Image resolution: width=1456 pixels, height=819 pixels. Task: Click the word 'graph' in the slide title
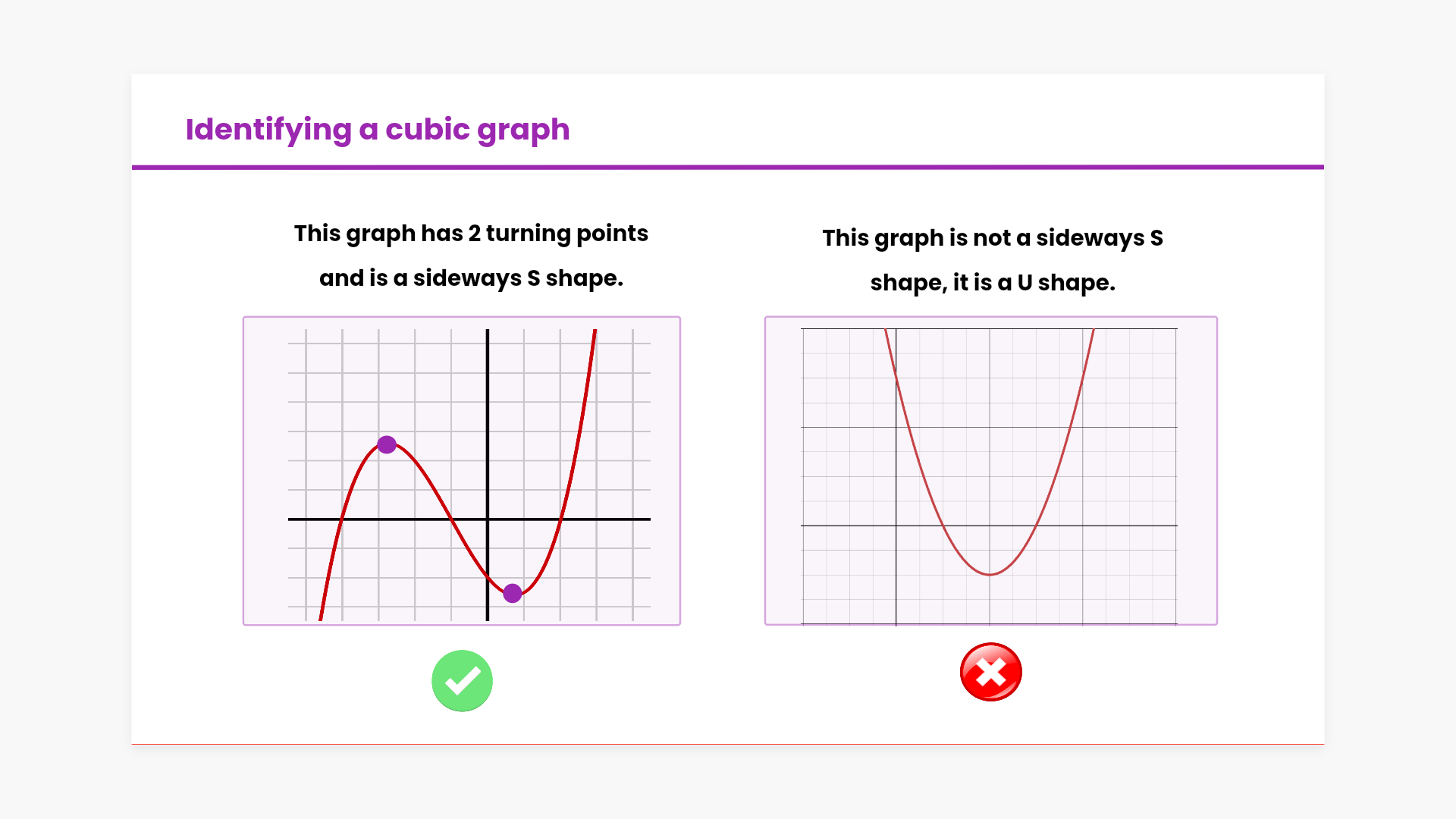[x=523, y=130]
